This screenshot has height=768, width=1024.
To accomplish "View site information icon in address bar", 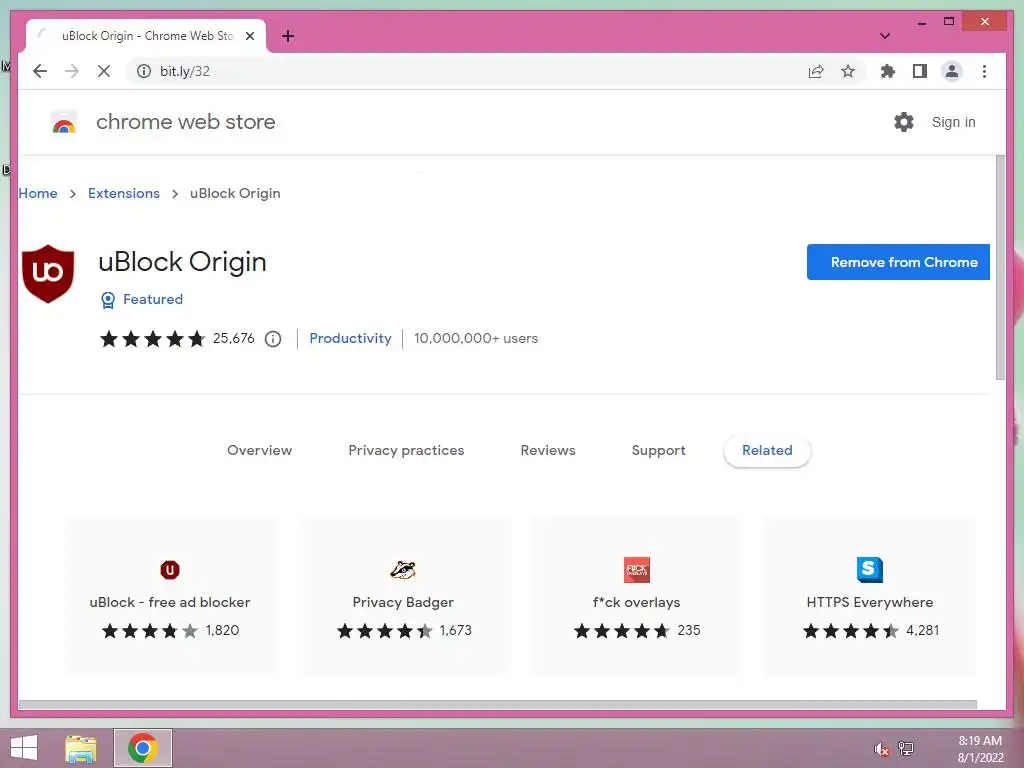I will point(144,71).
